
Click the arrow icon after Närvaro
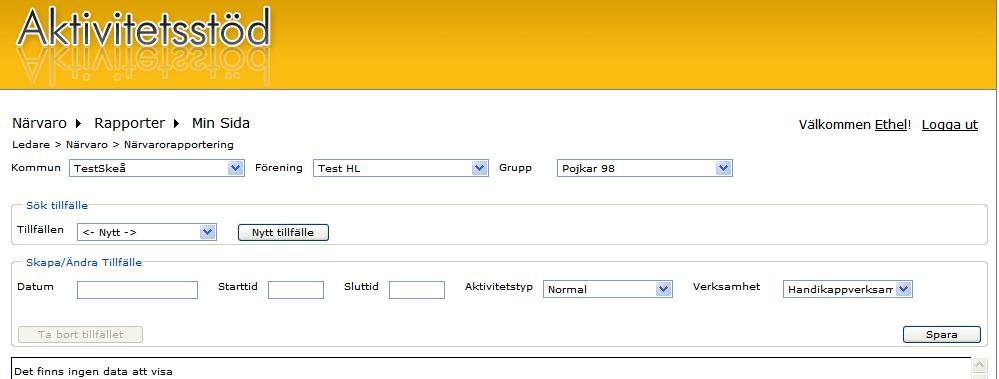79,124
